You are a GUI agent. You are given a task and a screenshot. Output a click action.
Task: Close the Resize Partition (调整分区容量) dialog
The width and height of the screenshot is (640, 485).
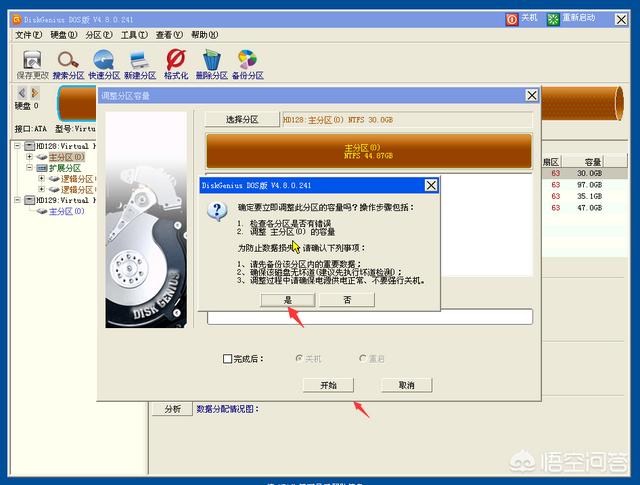point(532,96)
